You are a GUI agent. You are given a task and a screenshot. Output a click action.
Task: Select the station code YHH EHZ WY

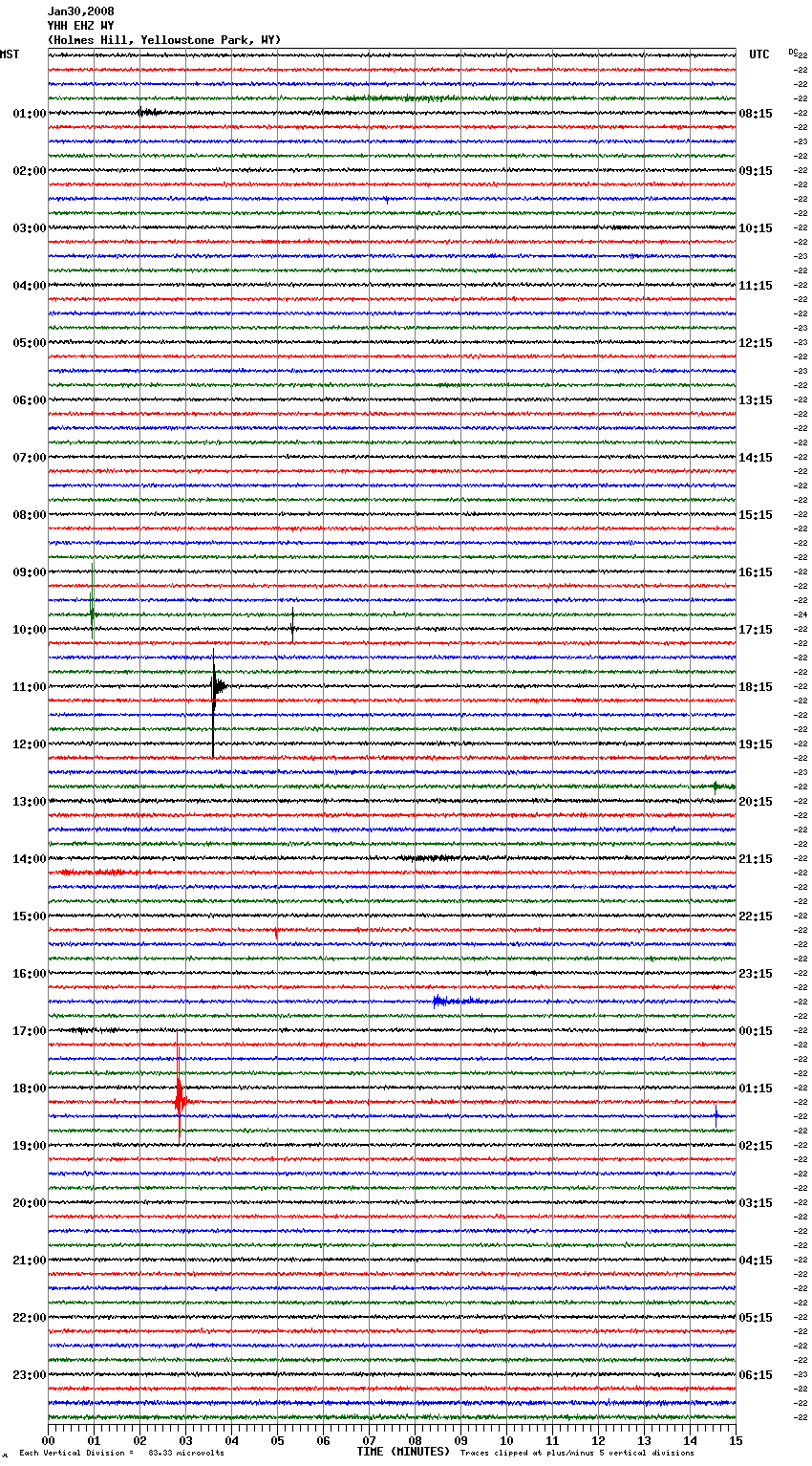coord(81,26)
